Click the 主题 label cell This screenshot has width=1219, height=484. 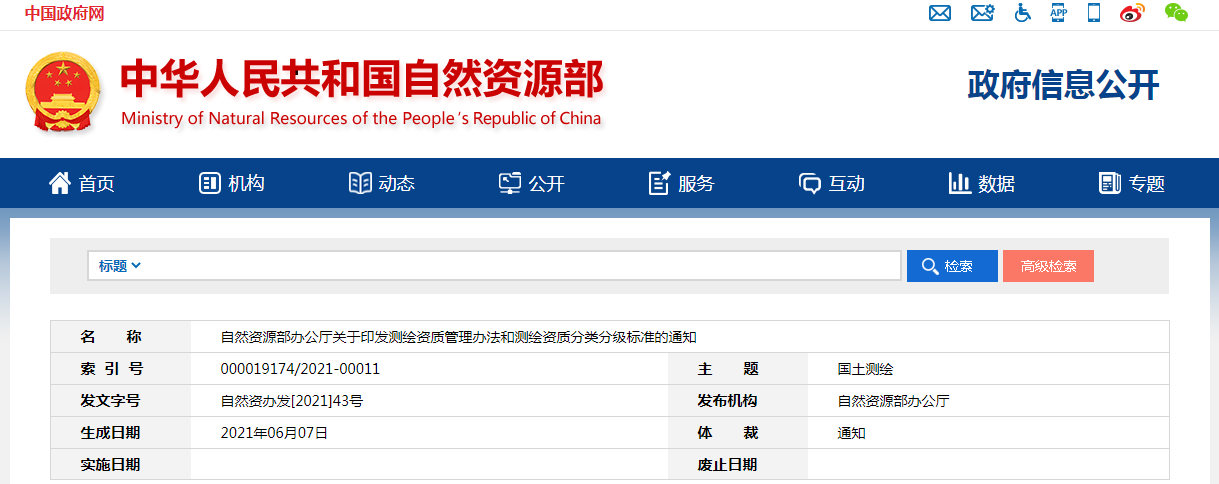click(x=738, y=369)
